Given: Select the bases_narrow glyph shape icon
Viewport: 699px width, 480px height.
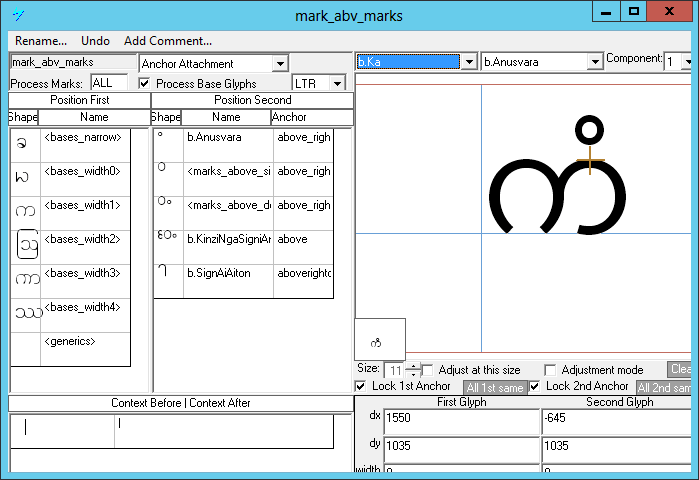Looking at the screenshot, I should pyautogui.click(x=21, y=143).
